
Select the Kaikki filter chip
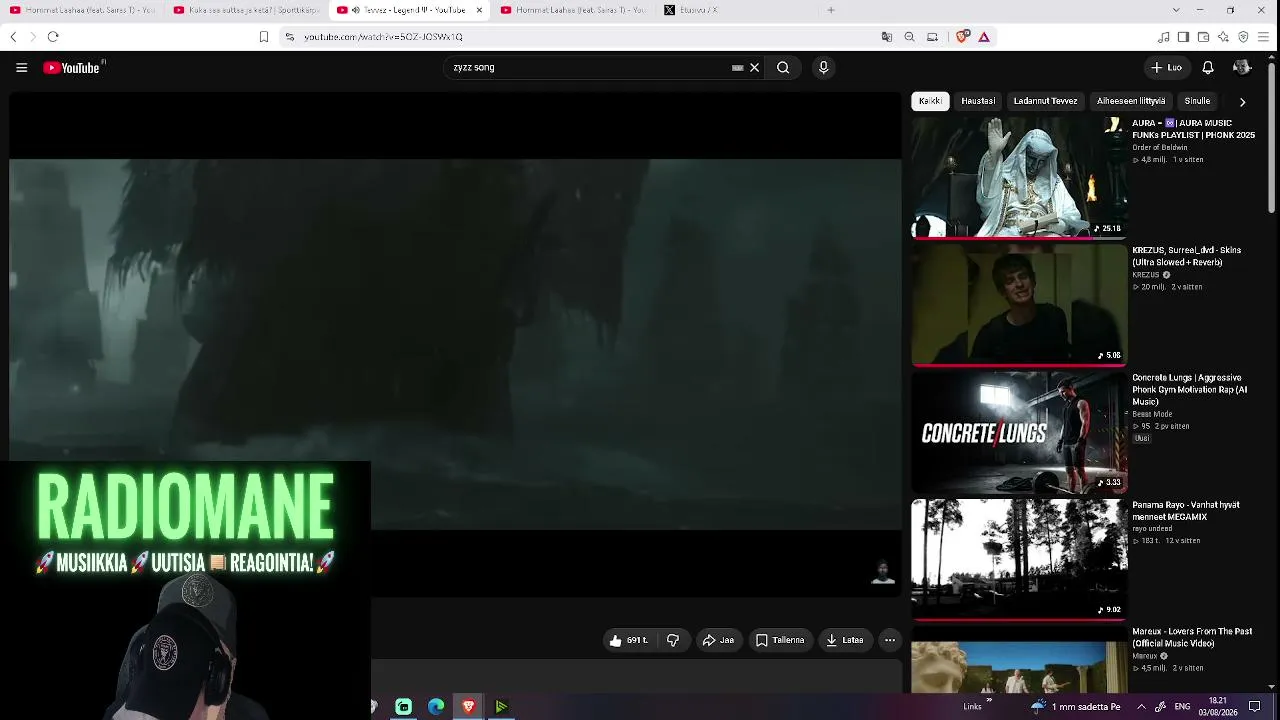(930, 101)
